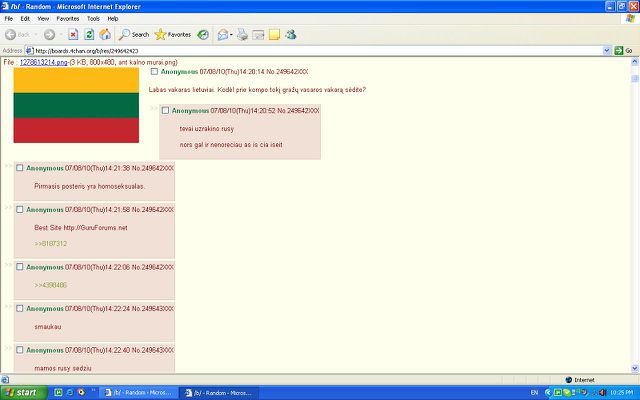This screenshot has height=400, width=640.
Task: Open the Tools menu
Action: (x=93, y=18)
